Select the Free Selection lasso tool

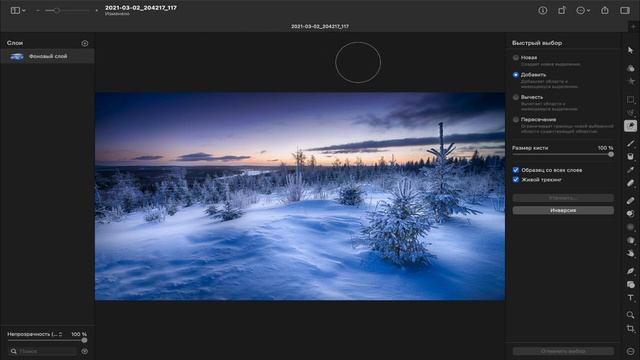(x=631, y=113)
